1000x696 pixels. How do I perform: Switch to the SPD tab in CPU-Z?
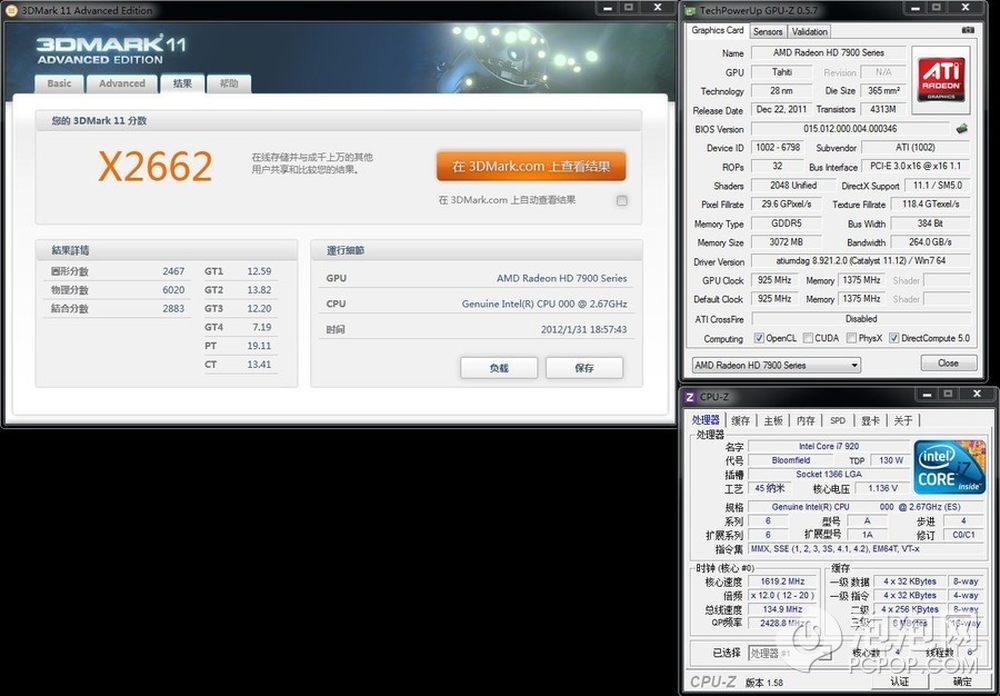(837, 421)
